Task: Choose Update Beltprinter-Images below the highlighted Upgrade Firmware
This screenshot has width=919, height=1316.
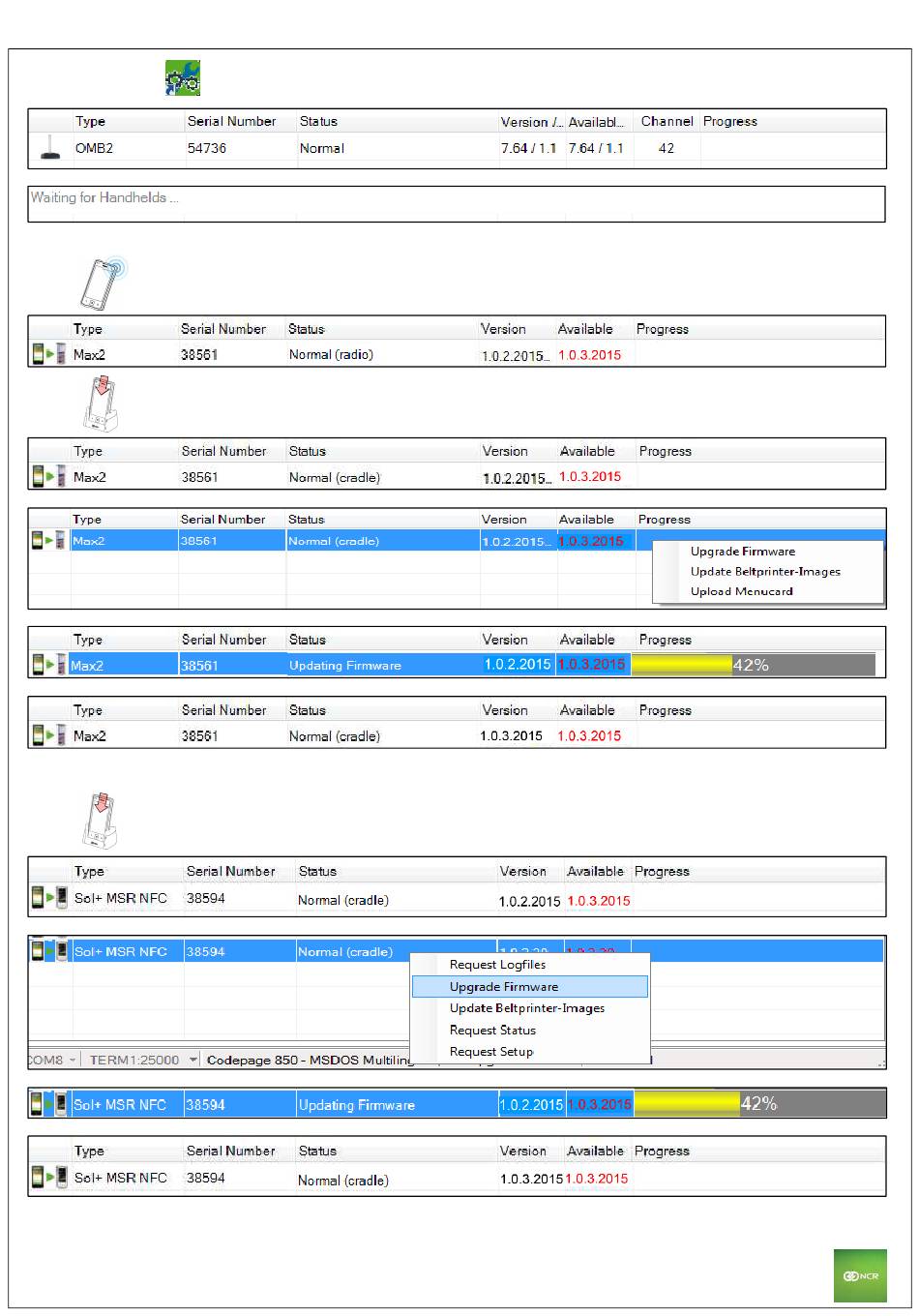Action: 529,1008
